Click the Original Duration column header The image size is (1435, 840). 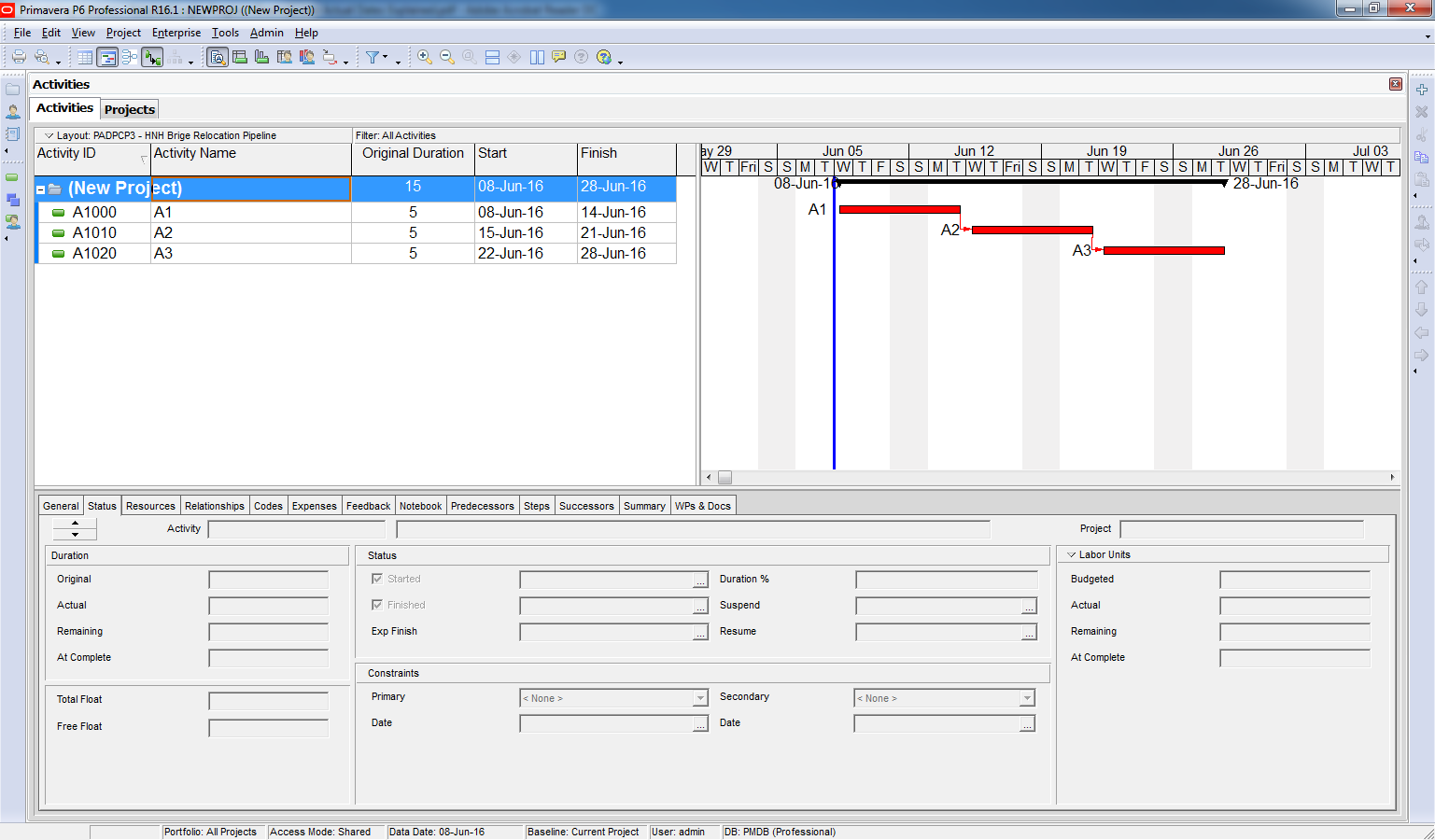413,154
